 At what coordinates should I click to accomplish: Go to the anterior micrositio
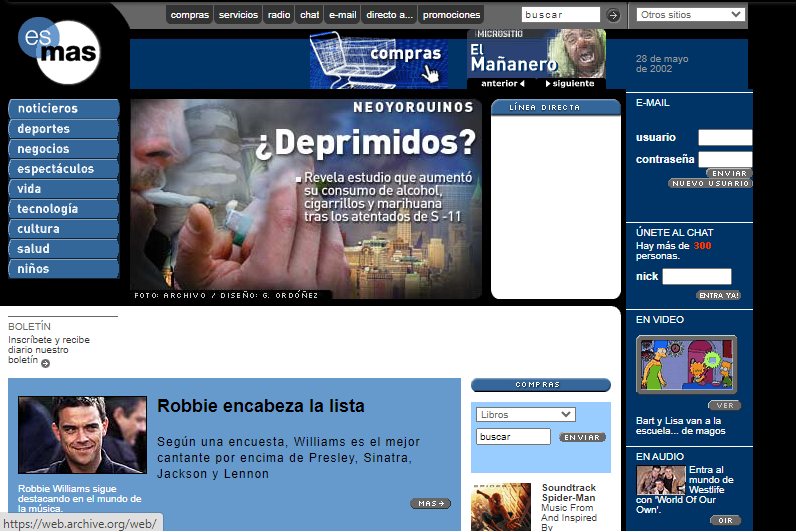502,83
